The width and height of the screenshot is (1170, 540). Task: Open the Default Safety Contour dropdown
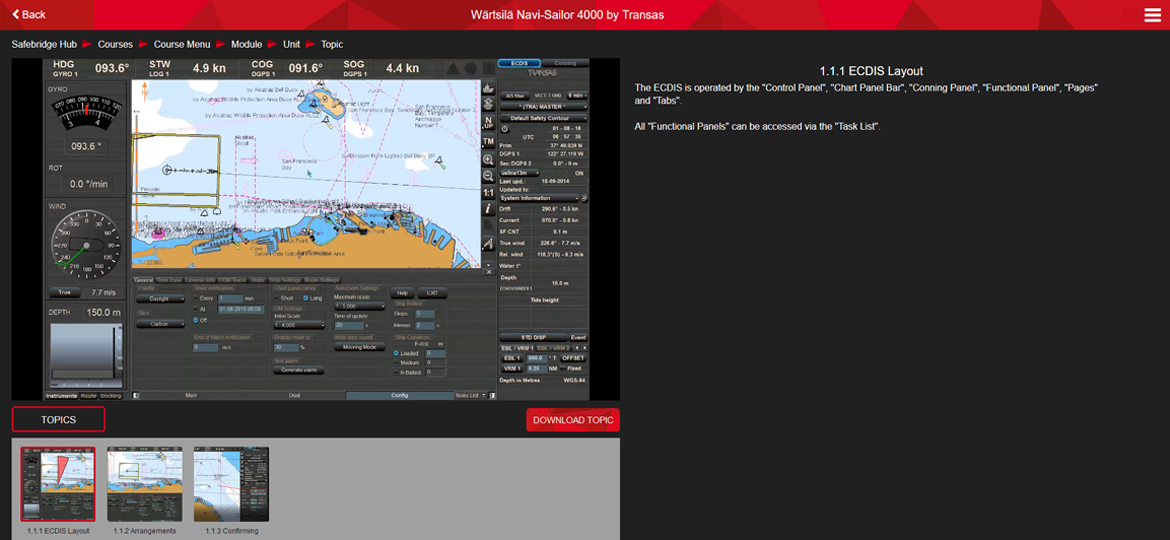click(x=543, y=118)
